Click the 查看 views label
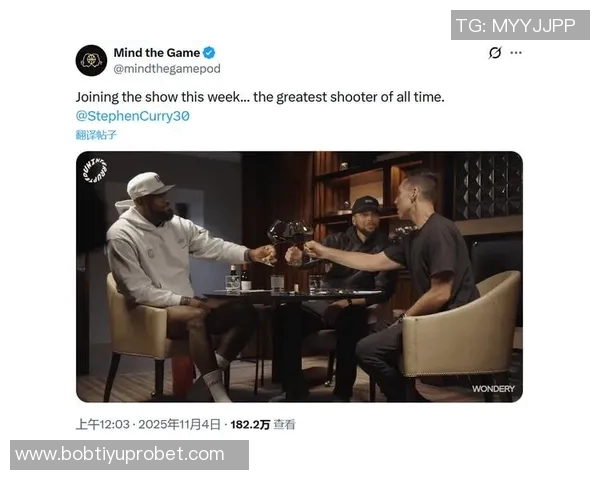The height and width of the screenshot is (480, 600). pyautogui.click(x=284, y=424)
